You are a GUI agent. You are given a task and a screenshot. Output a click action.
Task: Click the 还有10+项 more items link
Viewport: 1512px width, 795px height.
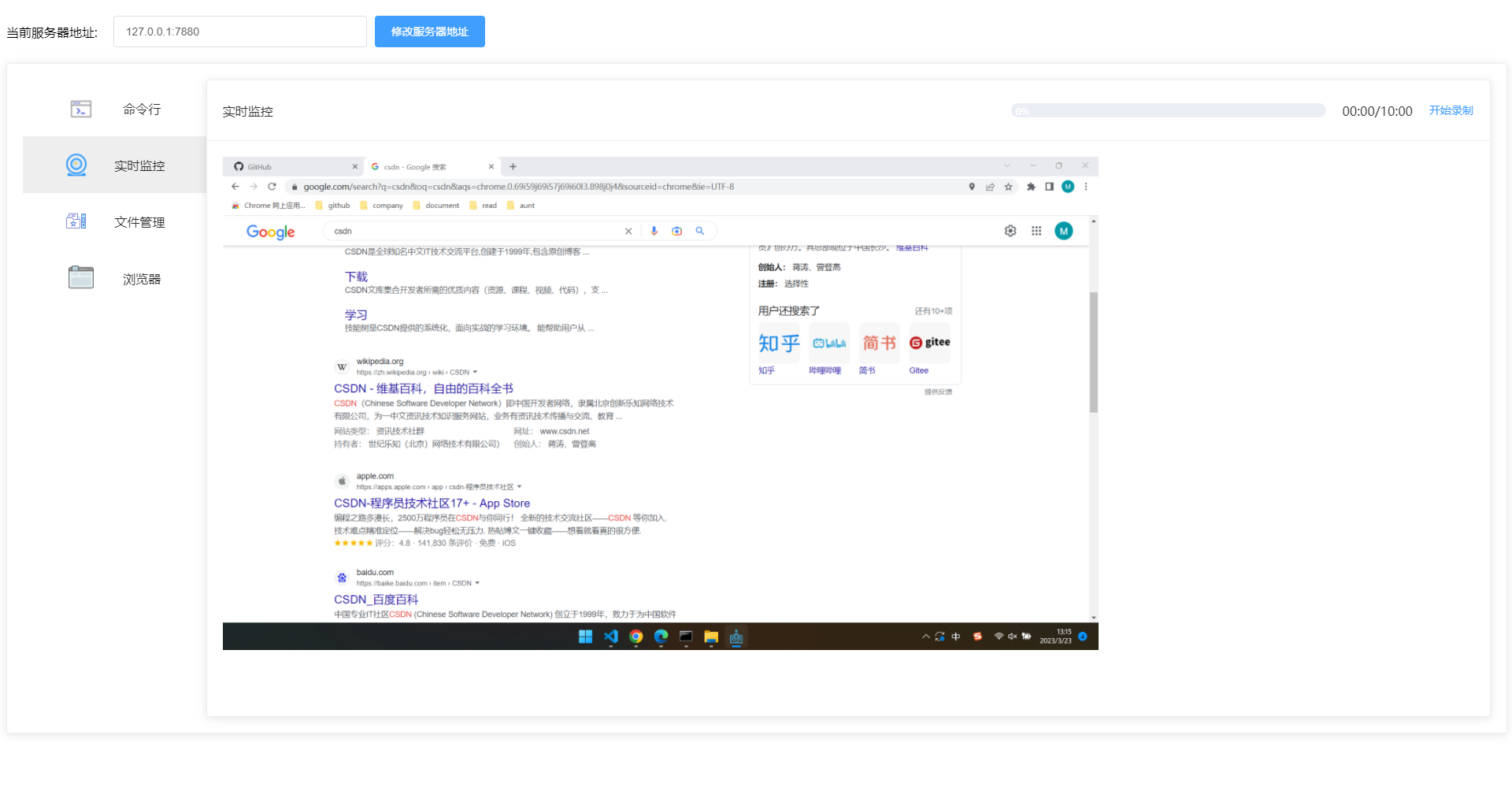point(933,311)
